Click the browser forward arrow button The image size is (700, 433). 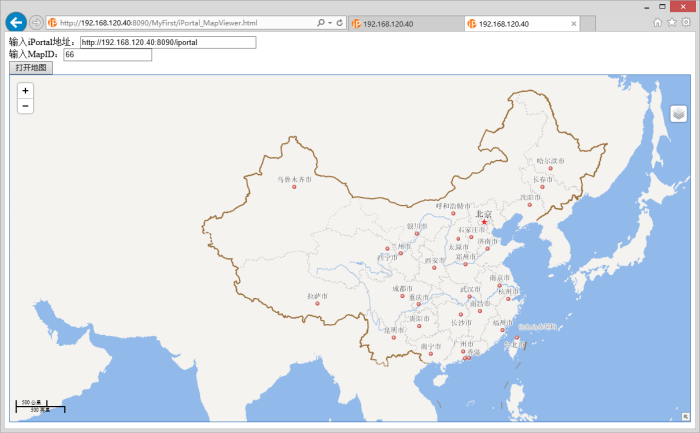click(36, 22)
